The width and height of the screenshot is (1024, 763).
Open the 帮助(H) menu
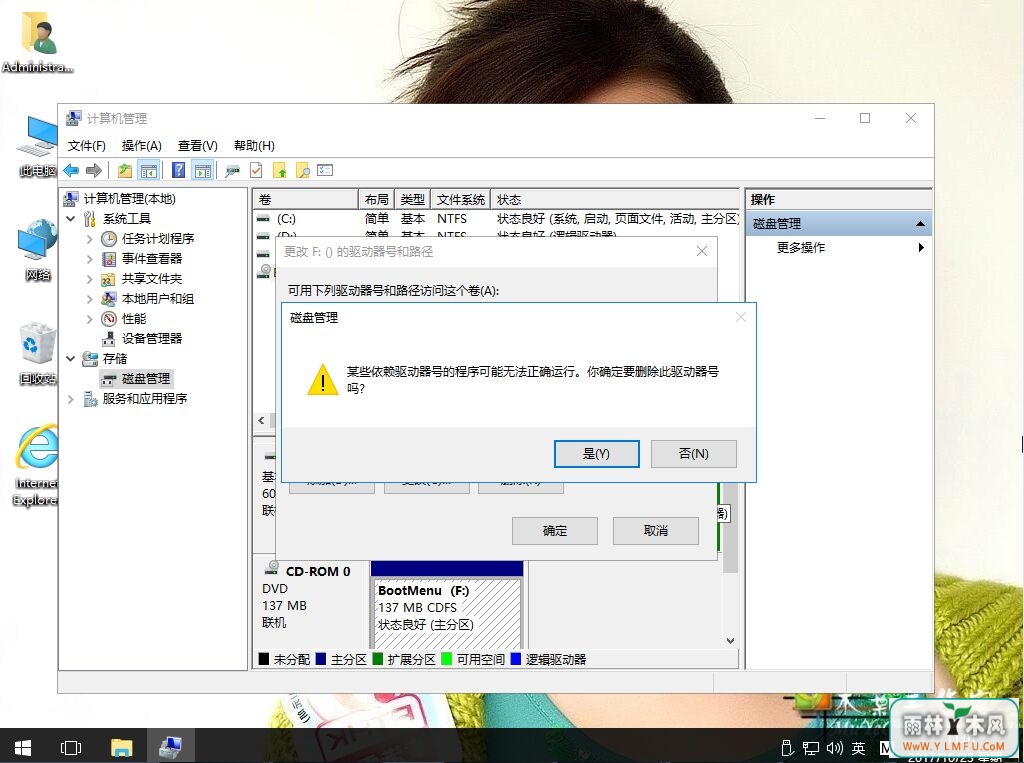click(x=254, y=146)
